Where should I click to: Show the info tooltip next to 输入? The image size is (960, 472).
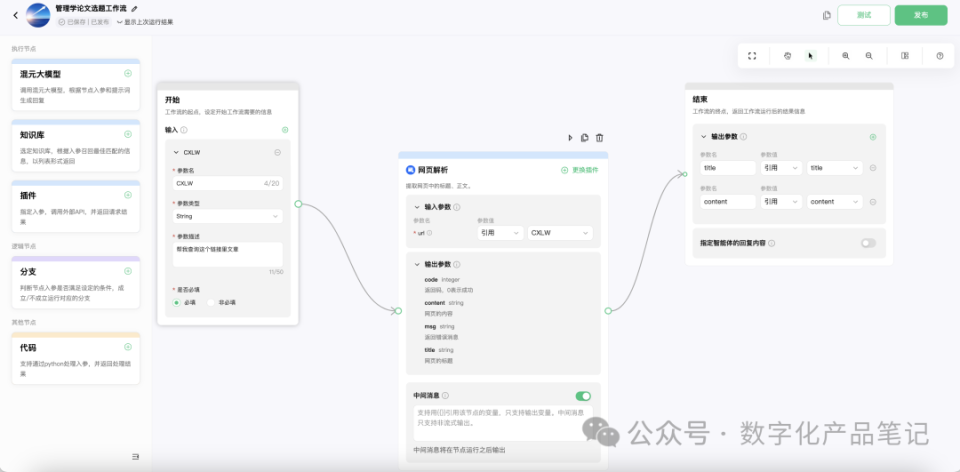[184, 130]
